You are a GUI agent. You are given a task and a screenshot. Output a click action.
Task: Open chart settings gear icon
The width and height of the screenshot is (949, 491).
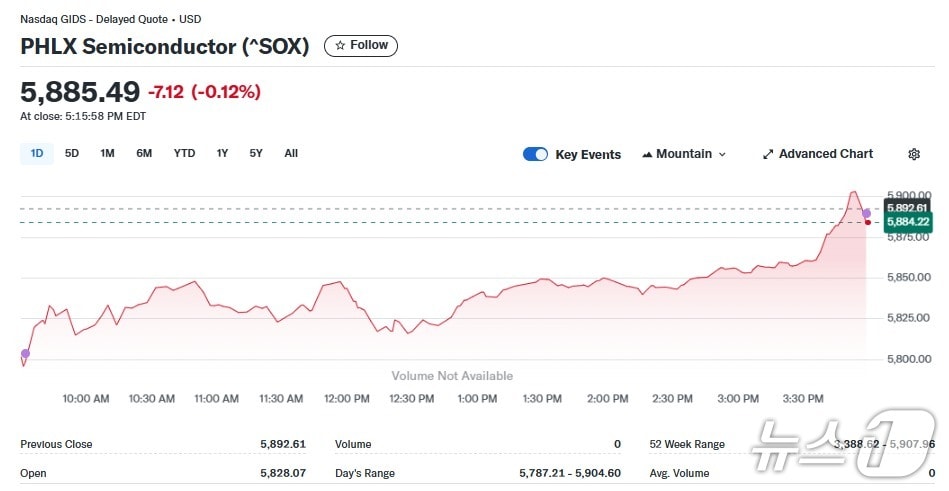[913, 154]
